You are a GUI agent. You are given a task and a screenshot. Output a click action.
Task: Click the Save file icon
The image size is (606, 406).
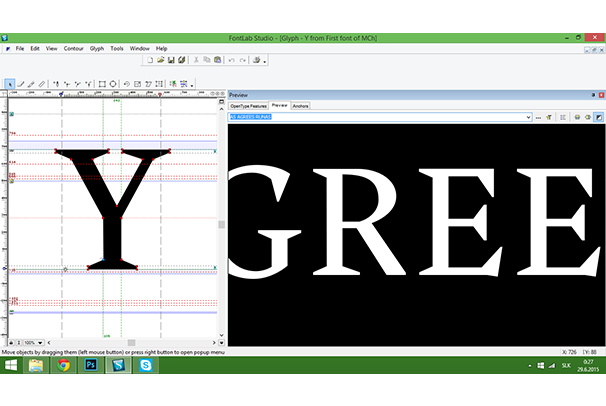coord(172,60)
